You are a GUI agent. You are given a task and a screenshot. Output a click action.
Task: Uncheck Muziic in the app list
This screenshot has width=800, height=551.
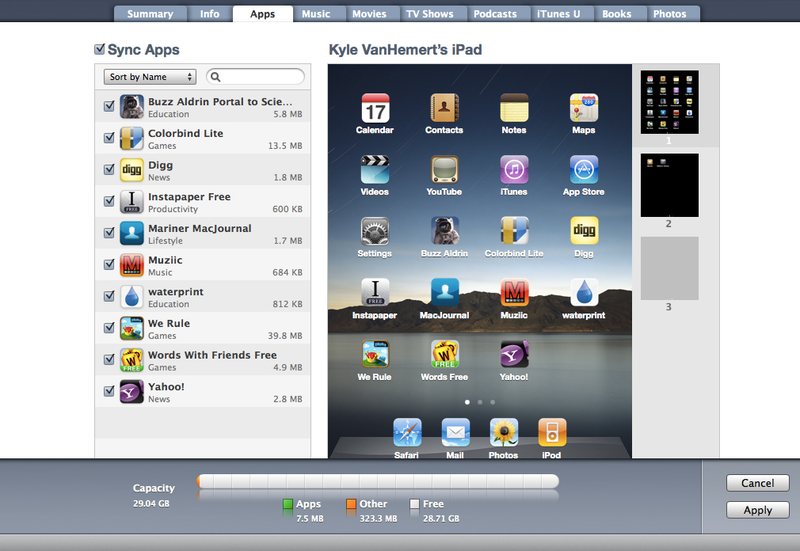109,264
